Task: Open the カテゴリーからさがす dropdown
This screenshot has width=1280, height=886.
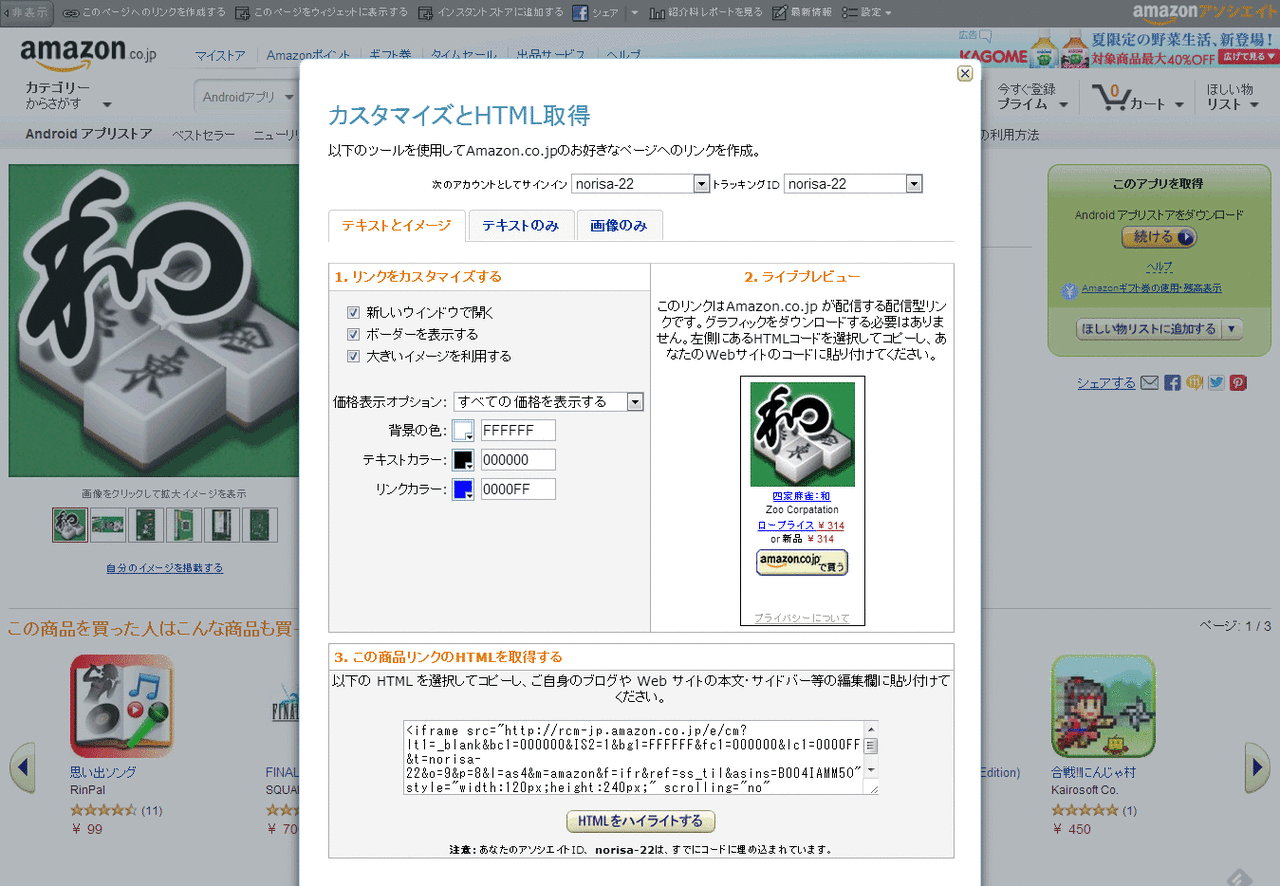Action: pos(68,96)
